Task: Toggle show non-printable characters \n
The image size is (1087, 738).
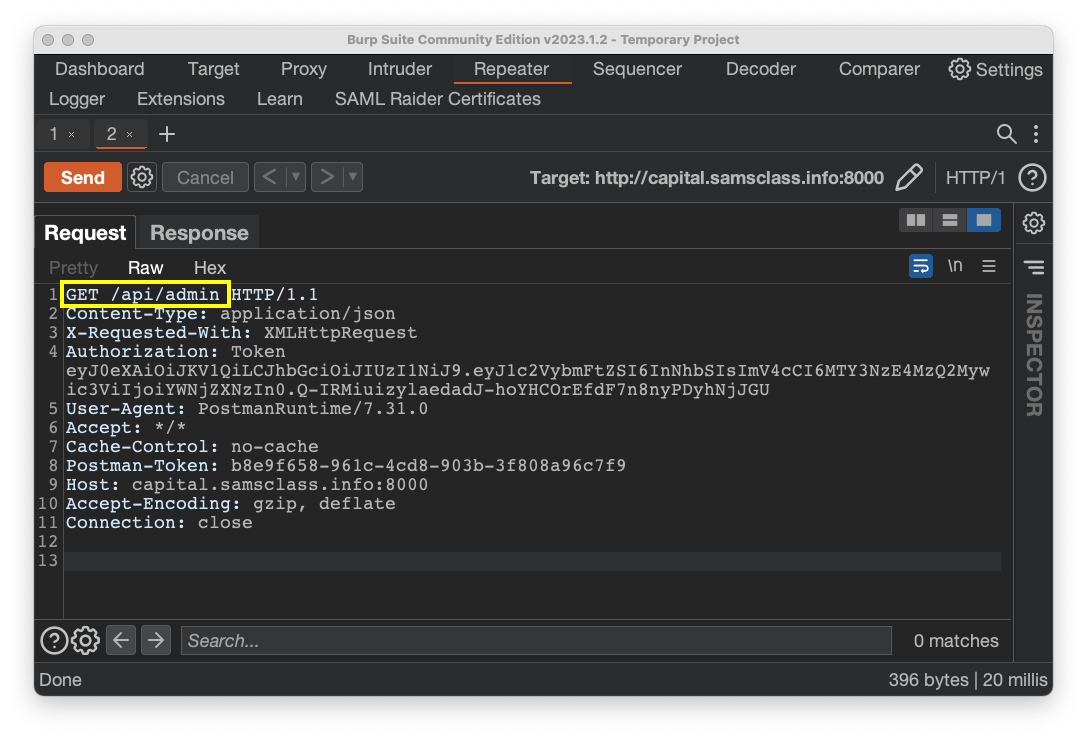Action: [955, 266]
